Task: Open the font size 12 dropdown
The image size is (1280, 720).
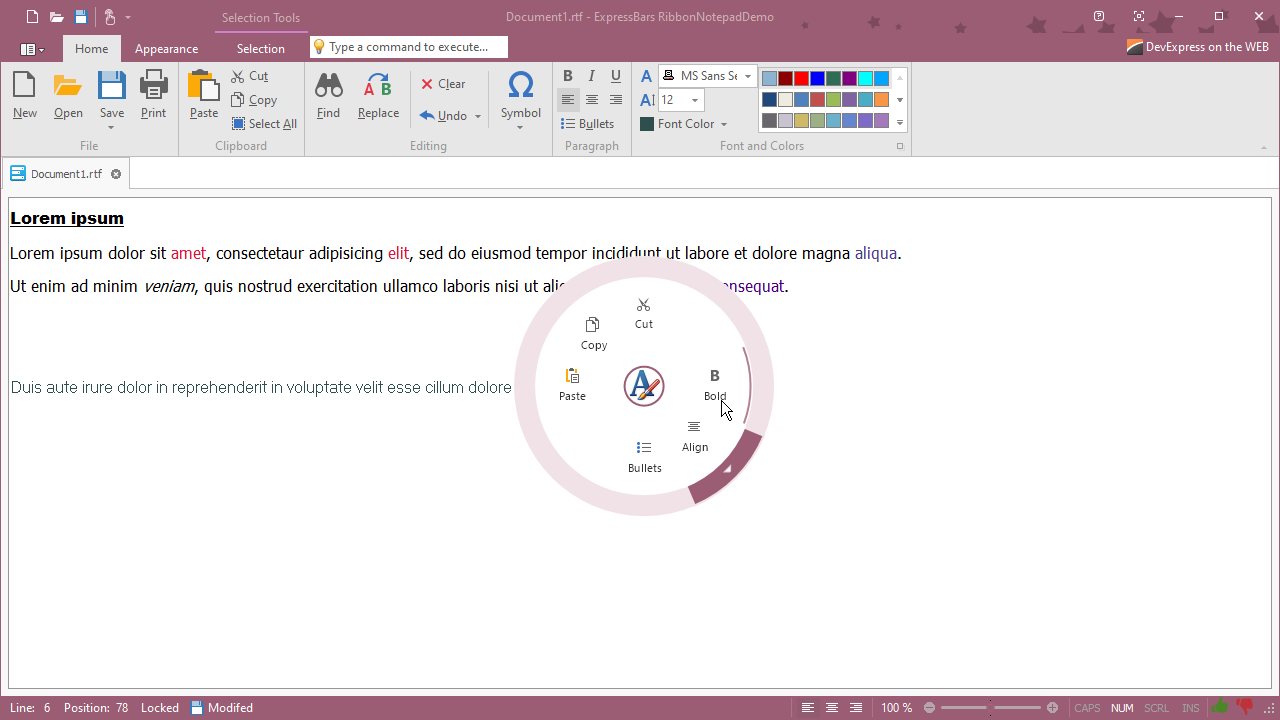Action: click(x=695, y=100)
